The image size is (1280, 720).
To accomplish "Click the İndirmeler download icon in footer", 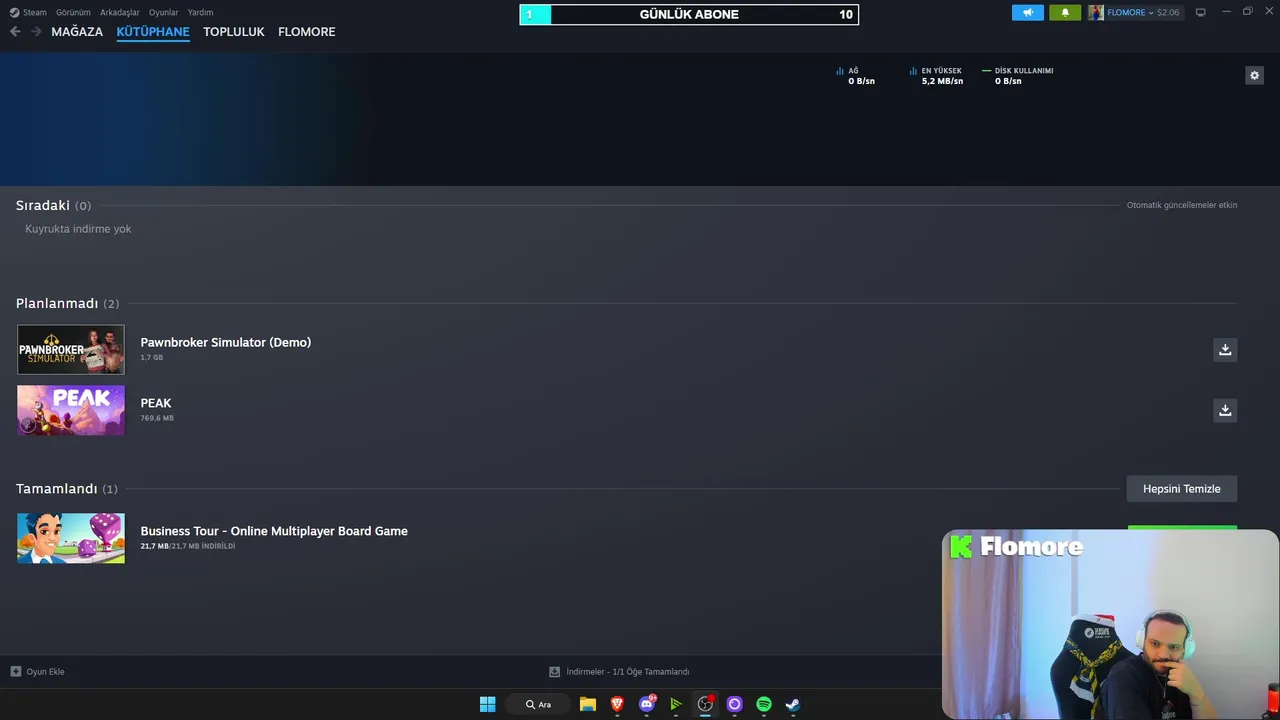I will tap(554, 672).
